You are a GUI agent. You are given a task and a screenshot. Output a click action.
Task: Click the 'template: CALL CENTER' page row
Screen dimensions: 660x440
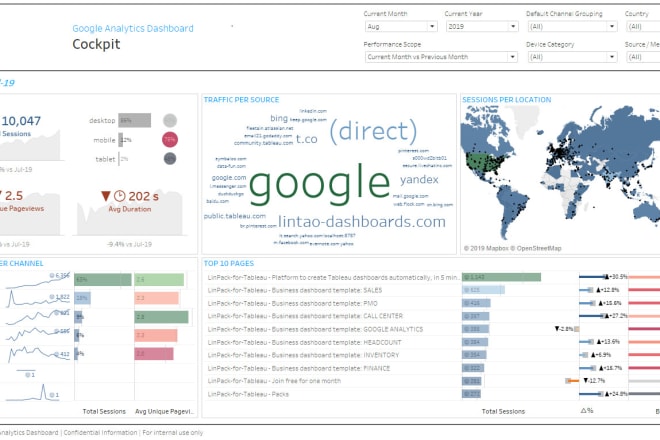[x=305, y=316]
